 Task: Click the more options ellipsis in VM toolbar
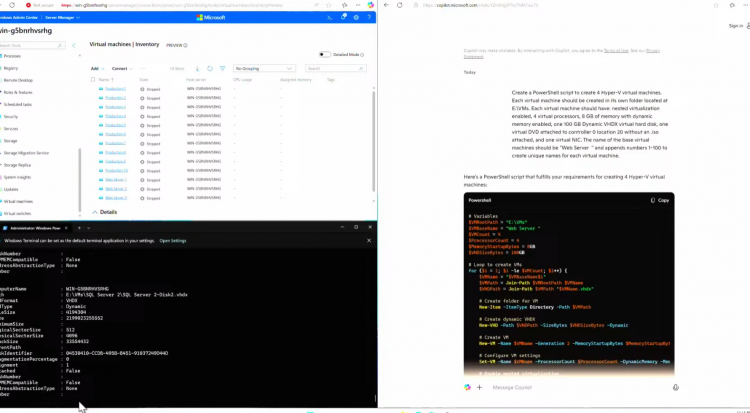pyautogui.click(x=143, y=68)
